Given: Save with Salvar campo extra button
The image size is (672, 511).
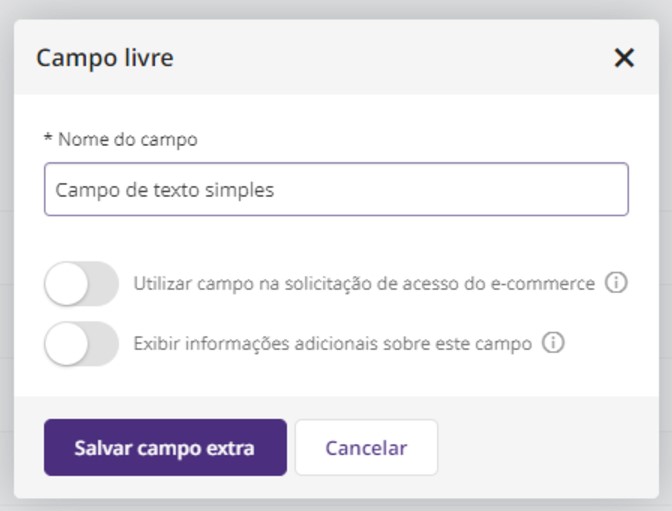Looking at the screenshot, I should coord(165,448).
